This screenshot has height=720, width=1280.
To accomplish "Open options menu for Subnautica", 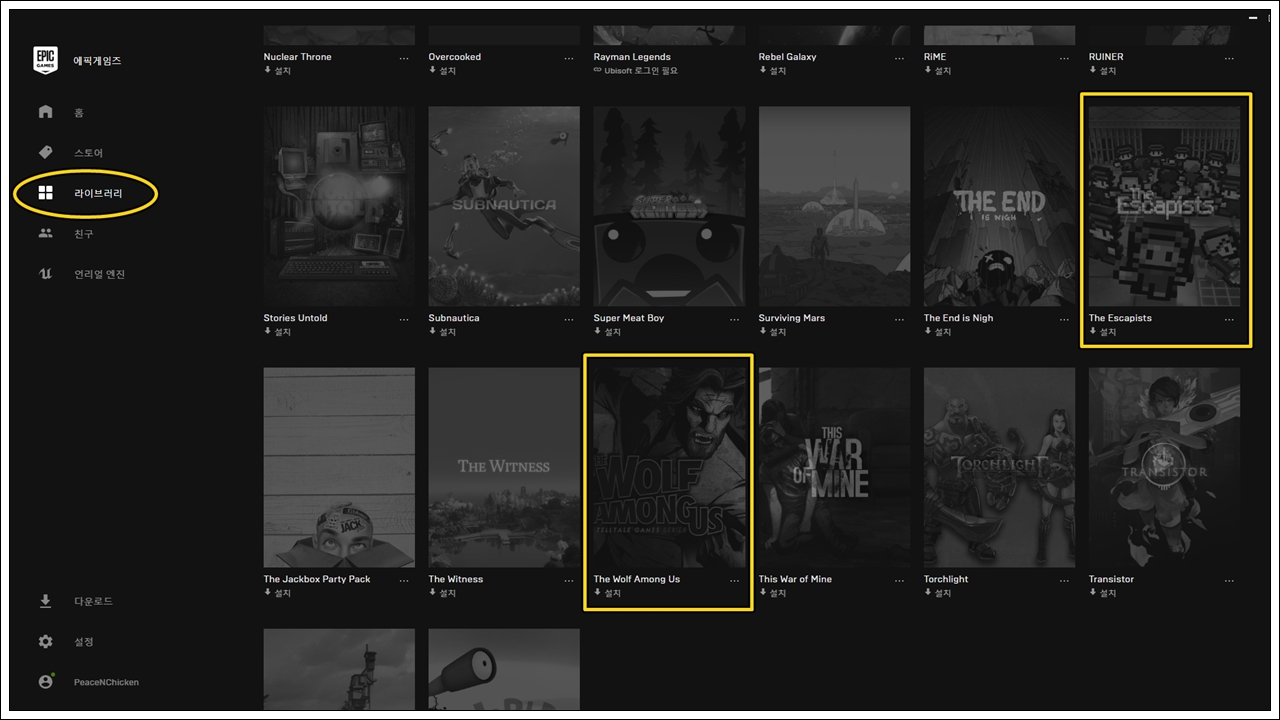I will (570, 319).
